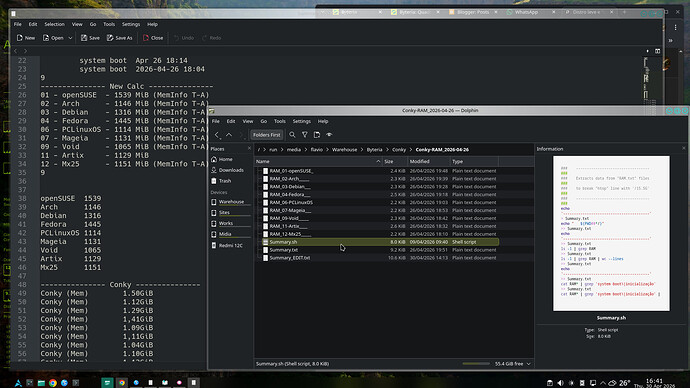Sort files by the Type column header
The height and width of the screenshot is (388, 690).
tap(474, 161)
